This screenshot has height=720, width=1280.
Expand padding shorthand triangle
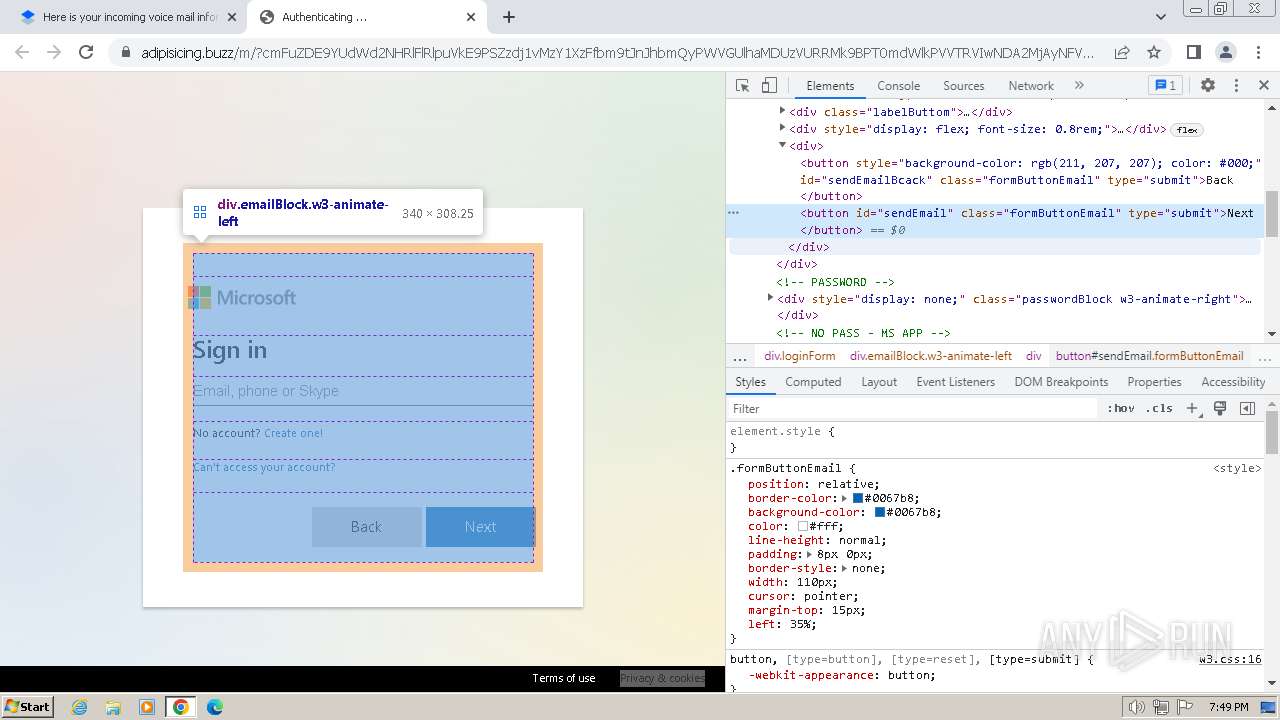810,555
